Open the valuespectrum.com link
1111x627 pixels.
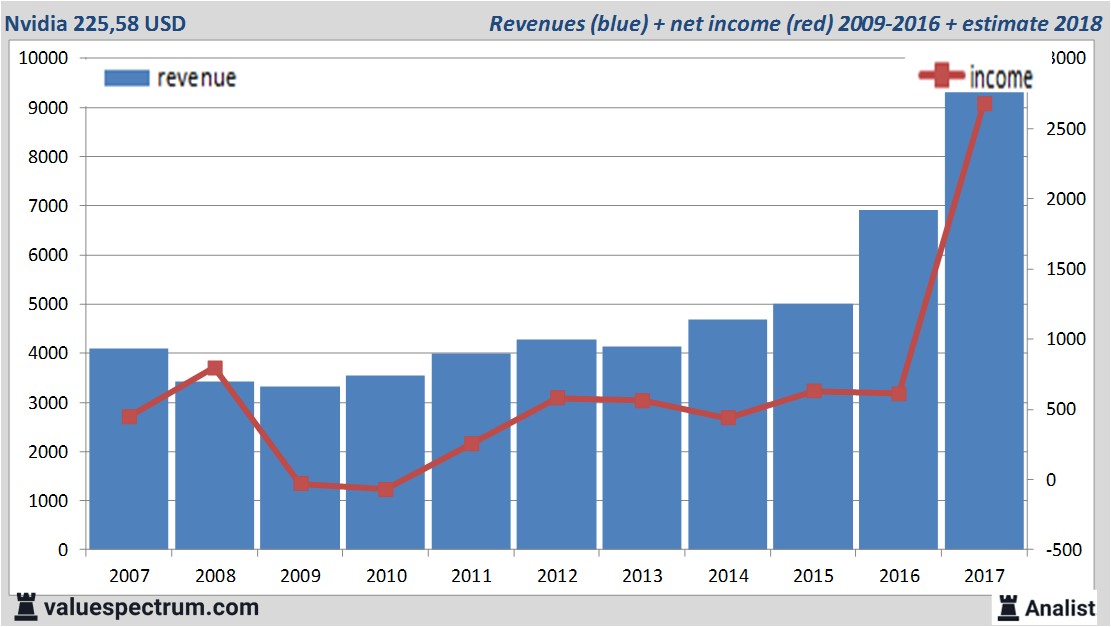click(x=150, y=606)
